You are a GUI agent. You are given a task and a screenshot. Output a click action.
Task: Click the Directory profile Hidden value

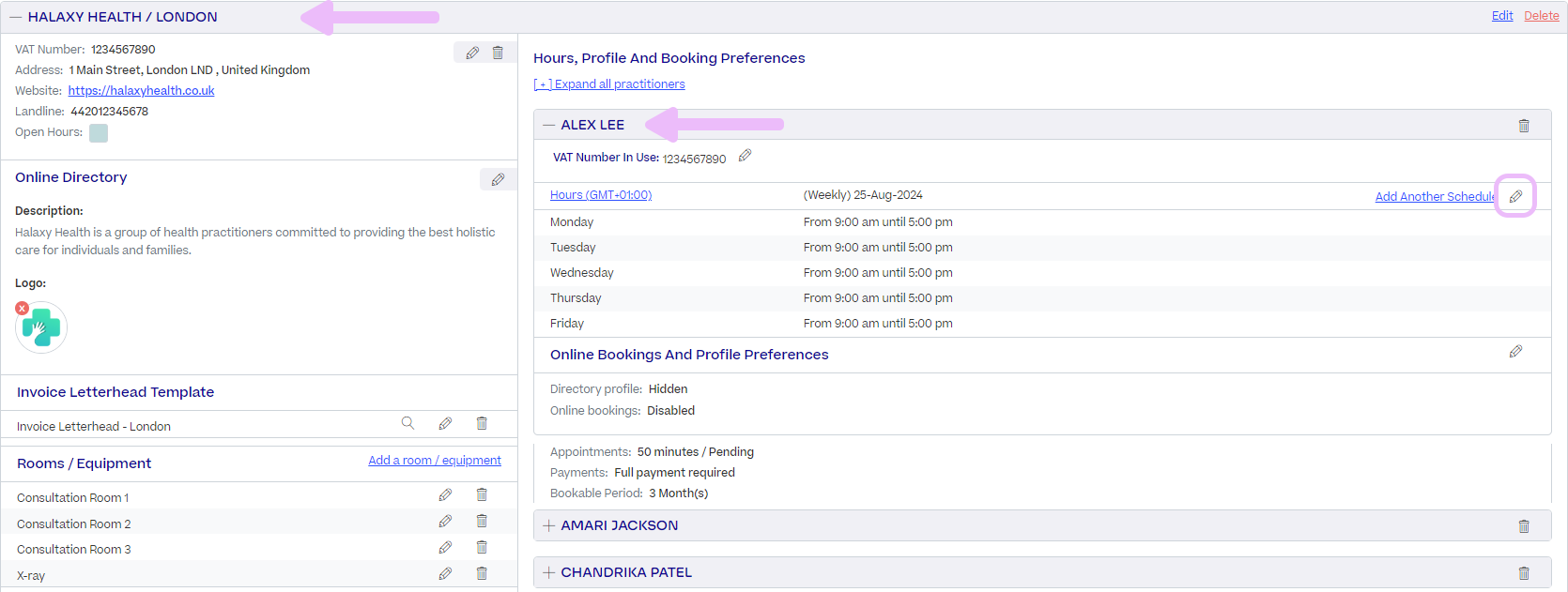tap(668, 389)
